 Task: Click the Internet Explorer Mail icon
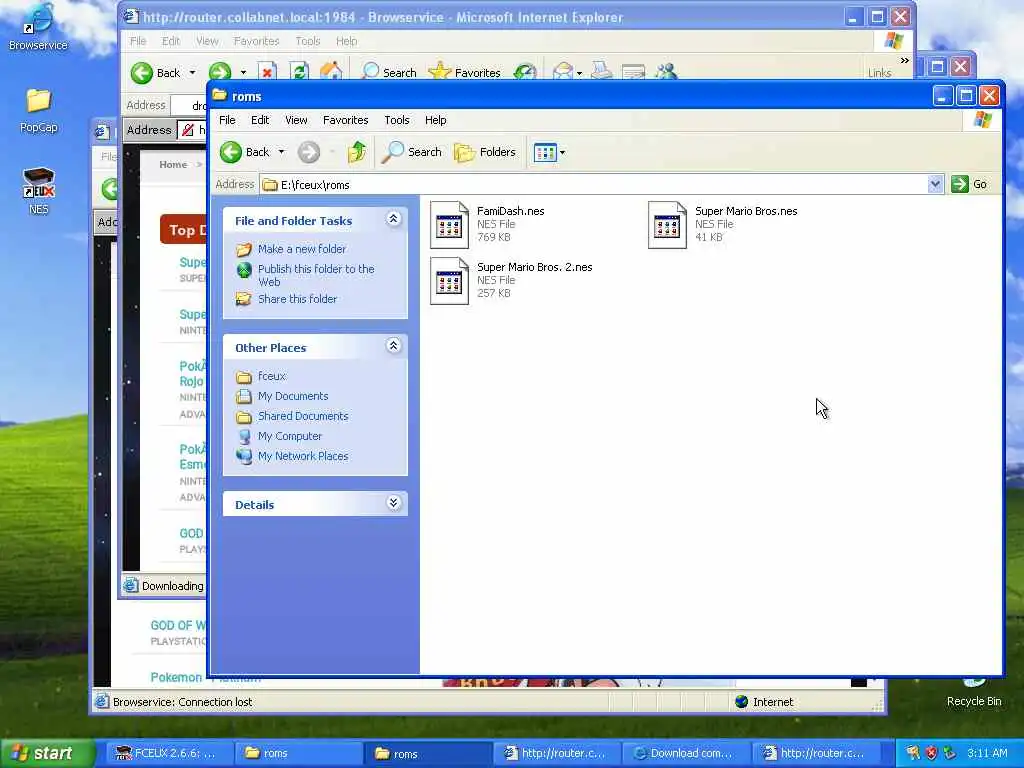563,72
